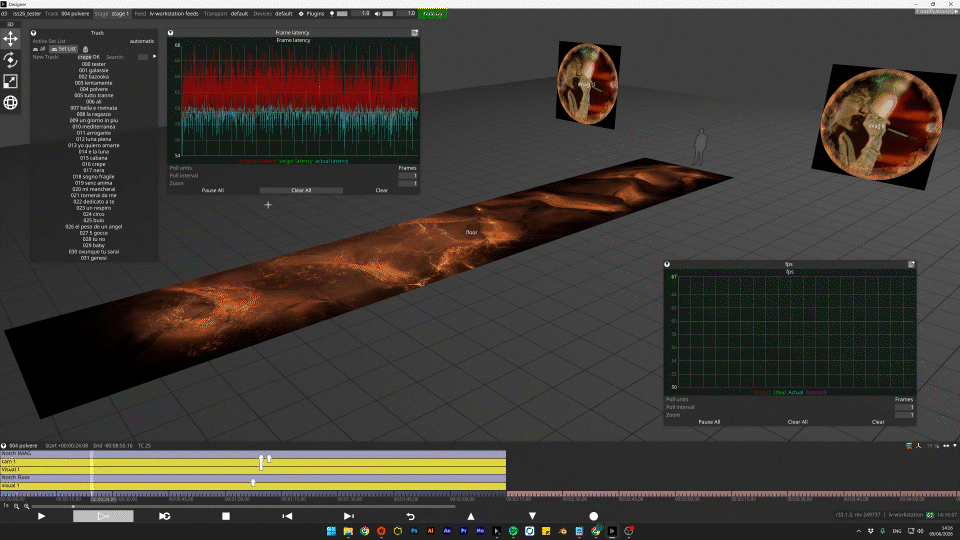Click the return-to-start undo arrow transport button
Image resolution: width=960 pixels, height=540 pixels.
pyautogui.click(x=410, y=516)
